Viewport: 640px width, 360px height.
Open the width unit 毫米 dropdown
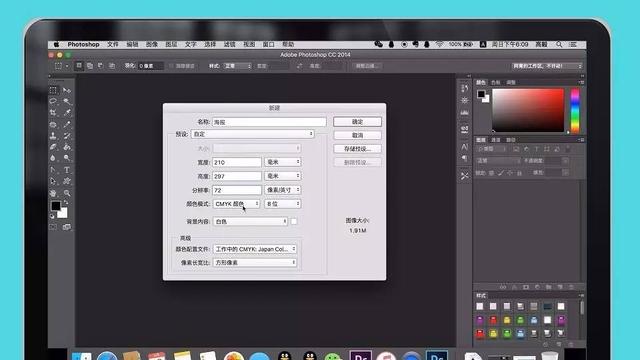282,162
